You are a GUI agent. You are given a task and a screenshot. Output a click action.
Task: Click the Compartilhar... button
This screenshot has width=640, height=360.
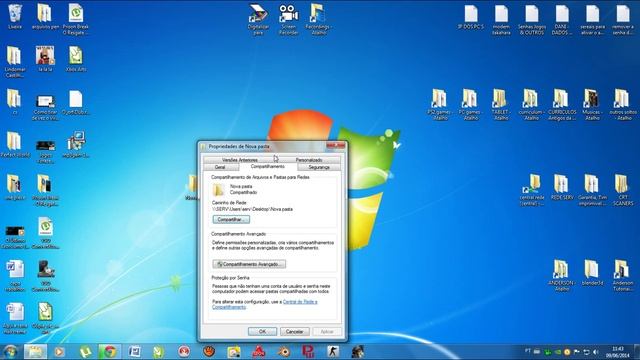point(231,220)
